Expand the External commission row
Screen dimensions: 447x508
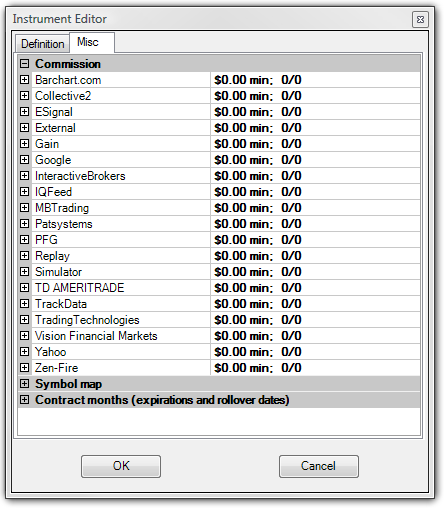tap(24, 127)
